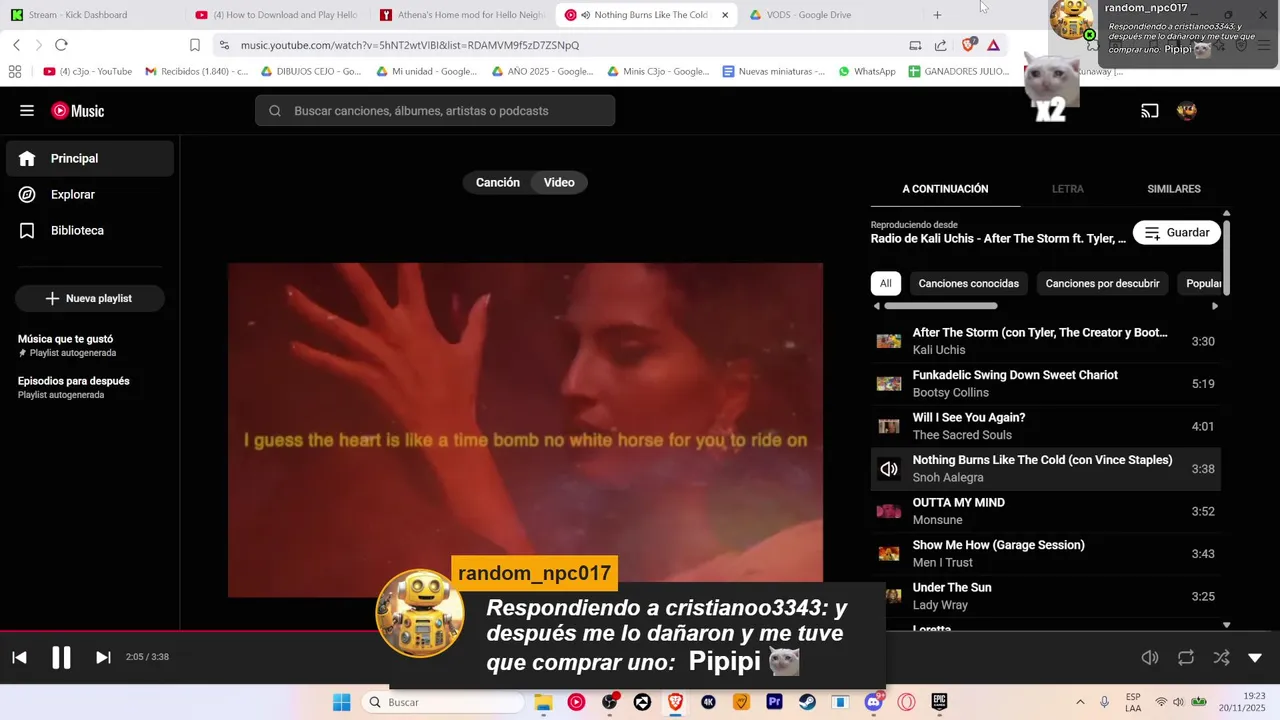The height and width of the screenshot is (720, 1280).
Task: Skip to the next track
Action: pos(103,657)
